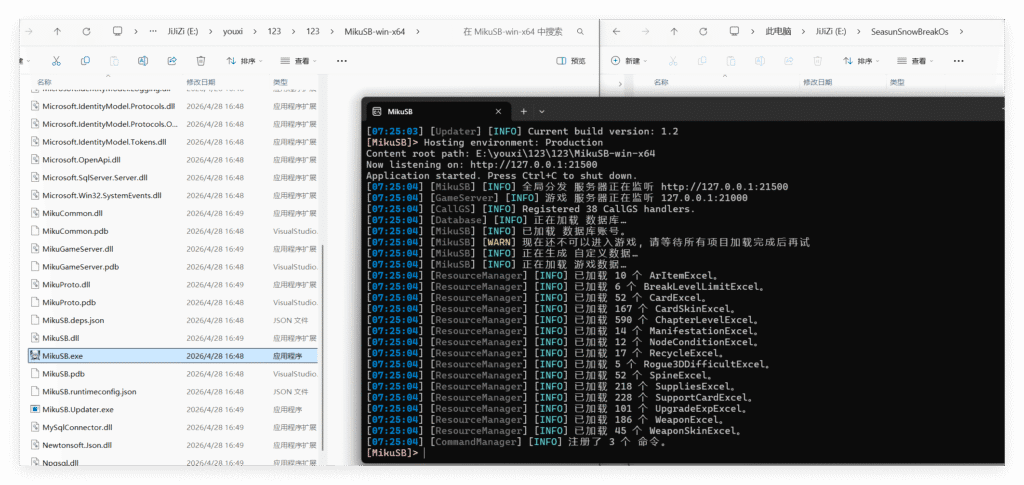Click Delete trash icon in MikuSB-win-x64 Explorer
This screenshot has height=485, width=1024.
(201, 61)
